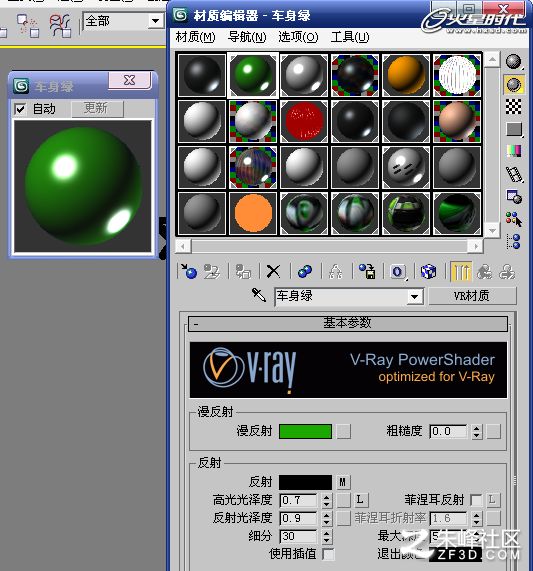533x571 pixels.
Task: Toggle checkered Background icon for sample slot
Action: [x=514, y=107]
